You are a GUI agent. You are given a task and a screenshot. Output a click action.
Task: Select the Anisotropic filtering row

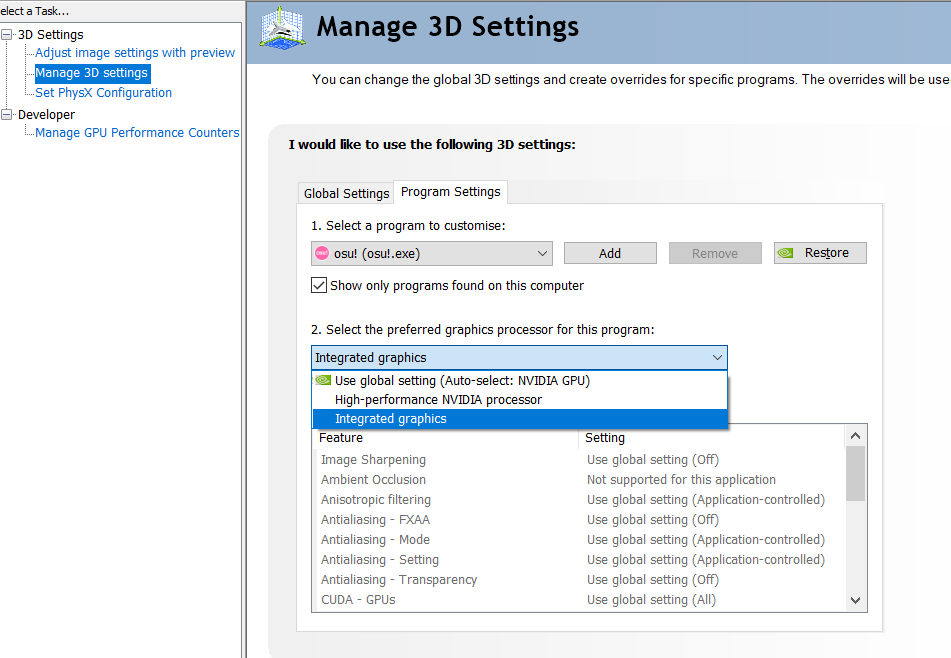(x=579, y=500)
